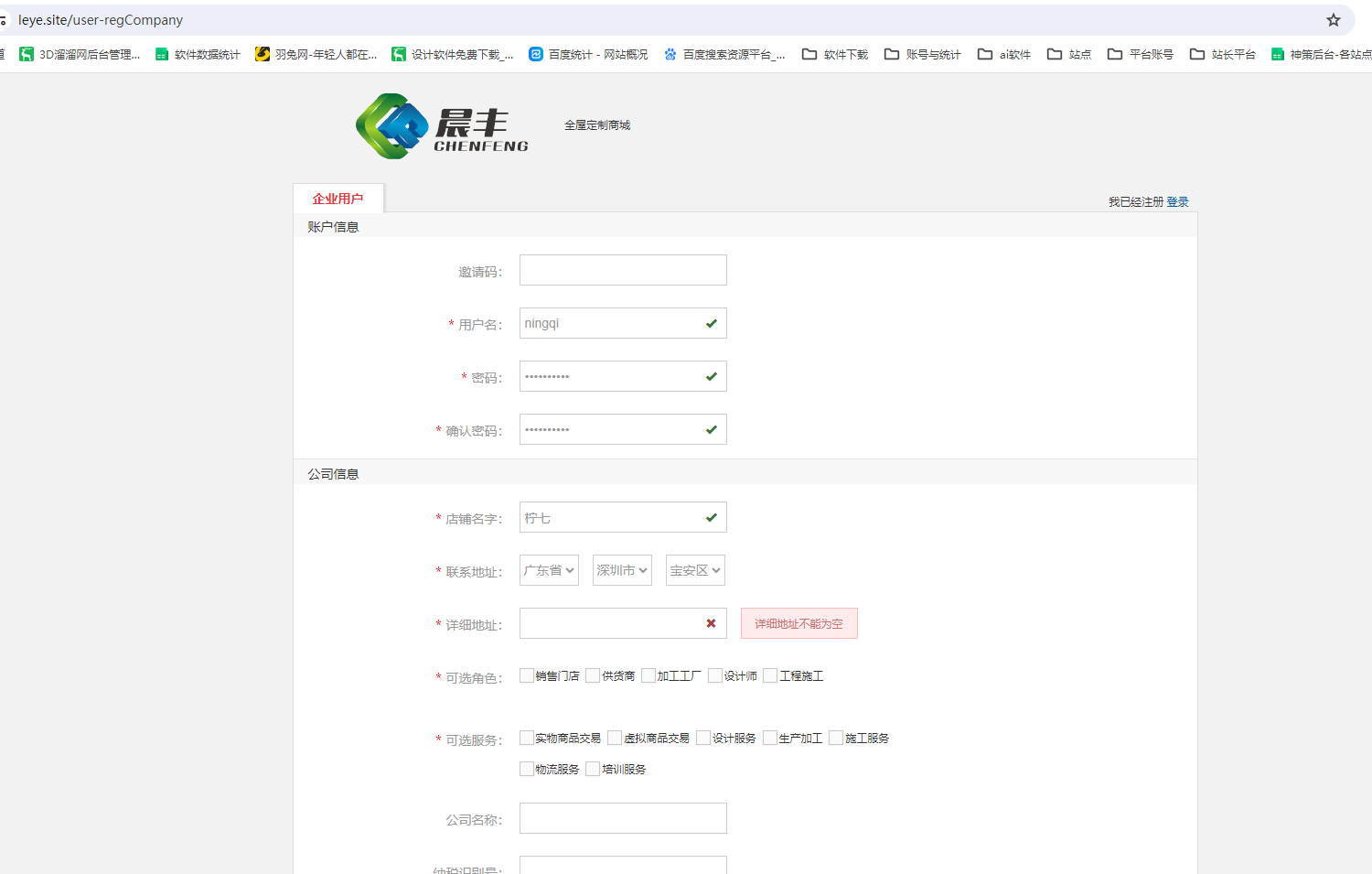The image size is (1372, 874).
Task: Click the 店铺名字 field containing 柠七
Action: pyautogui.click(x=623, y=517)
